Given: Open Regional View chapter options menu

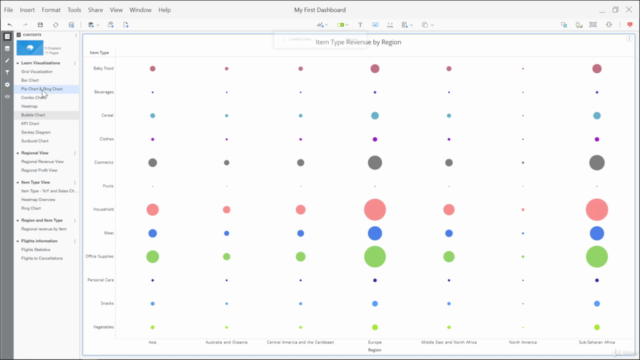Looking at the screenshot, I should 75,153.
